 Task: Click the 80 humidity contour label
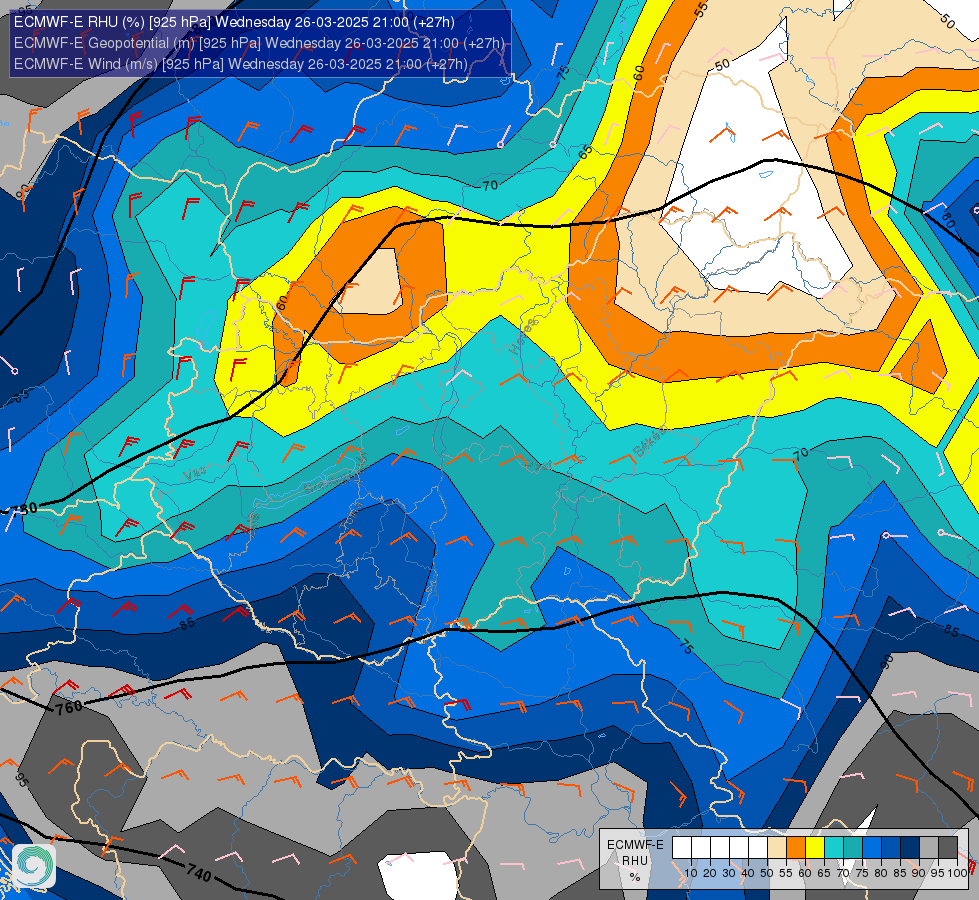click(x=948, y=220)
